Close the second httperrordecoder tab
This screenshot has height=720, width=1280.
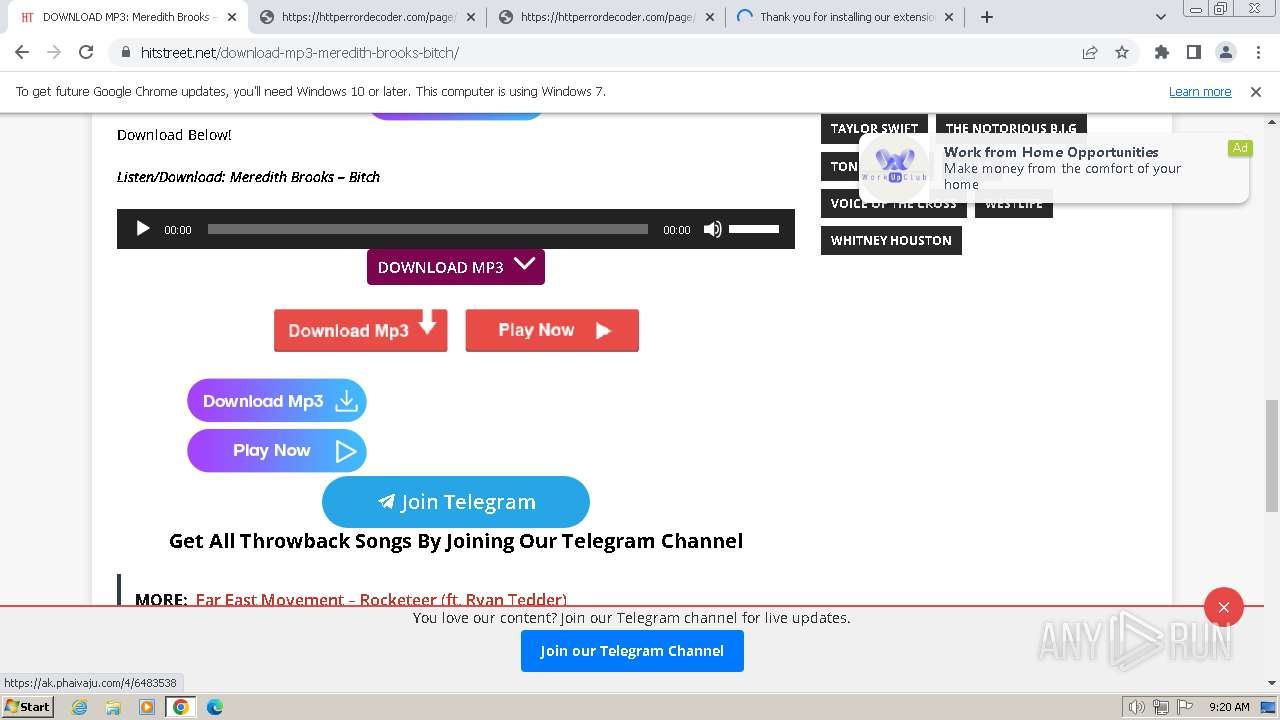(x=710, y=17)
